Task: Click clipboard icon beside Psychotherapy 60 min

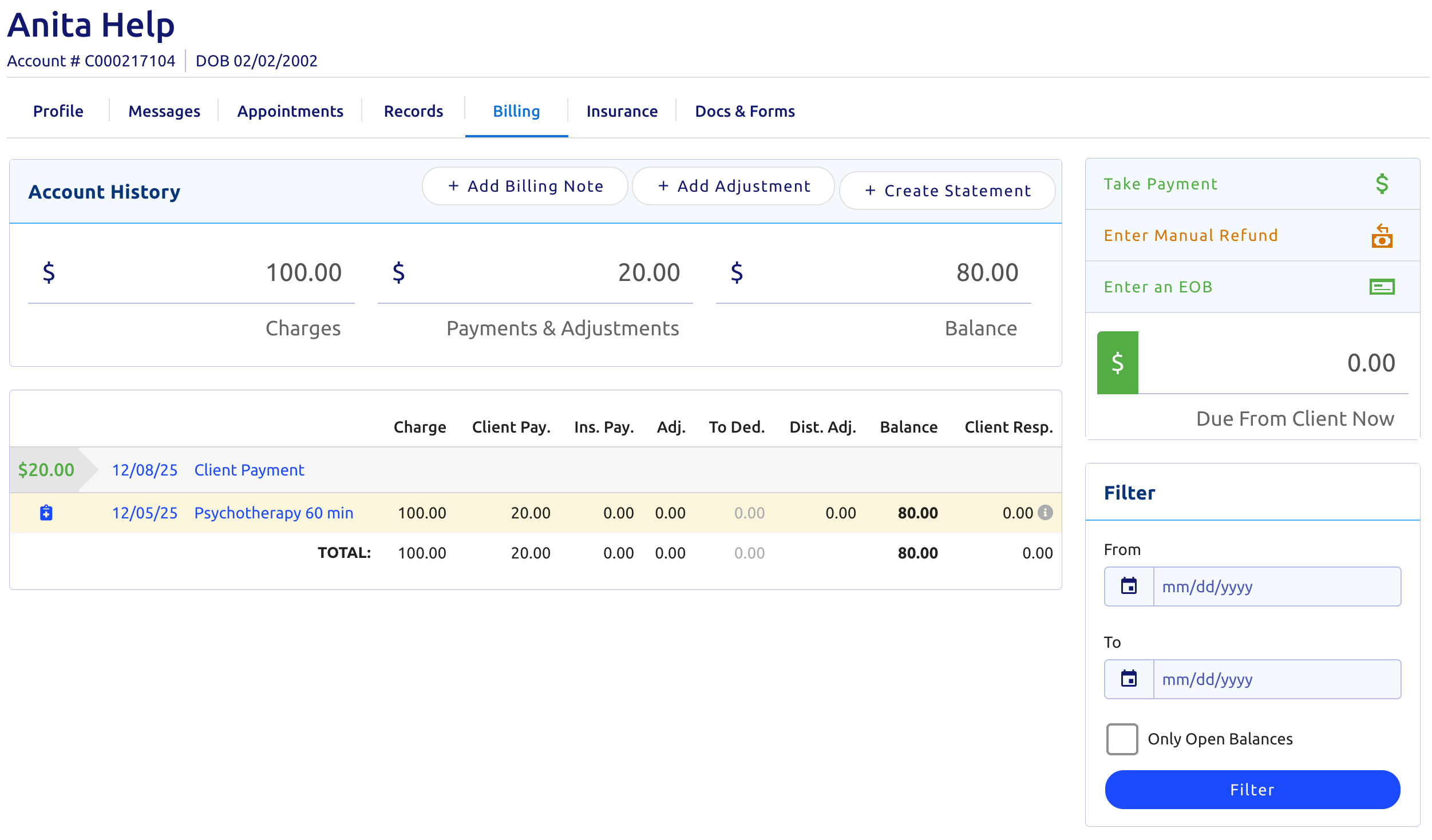Action: pyautogui.click(x=46, y=513)
